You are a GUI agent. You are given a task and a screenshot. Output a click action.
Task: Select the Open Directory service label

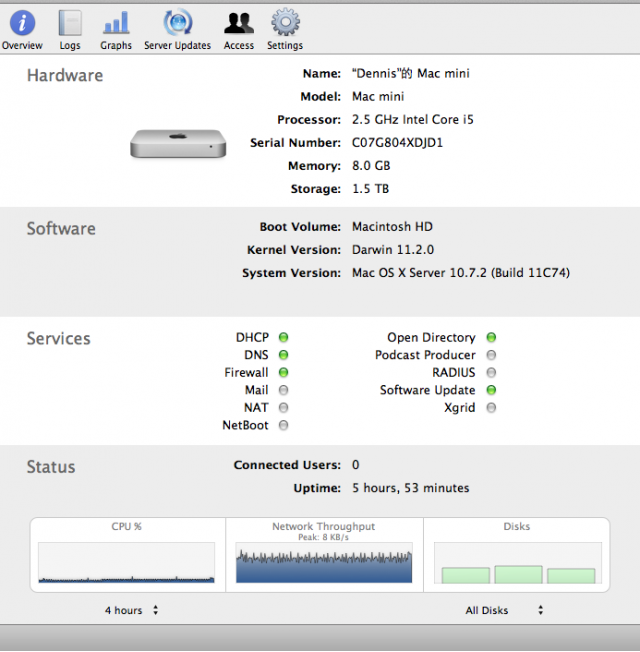[x=431, y=337]
